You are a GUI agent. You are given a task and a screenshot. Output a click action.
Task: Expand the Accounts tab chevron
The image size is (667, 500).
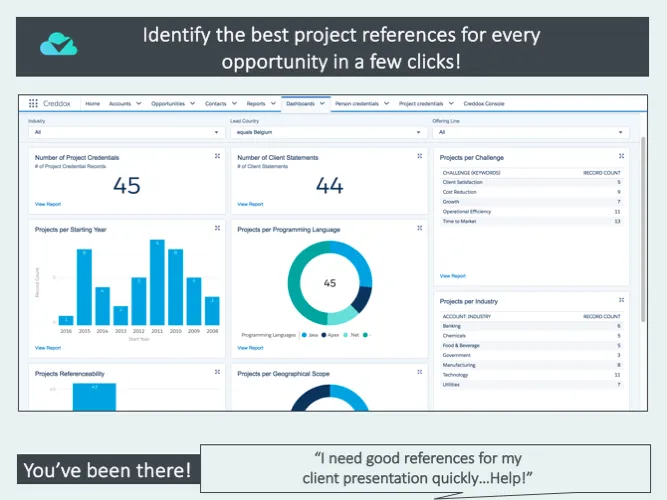click(139, 103)
